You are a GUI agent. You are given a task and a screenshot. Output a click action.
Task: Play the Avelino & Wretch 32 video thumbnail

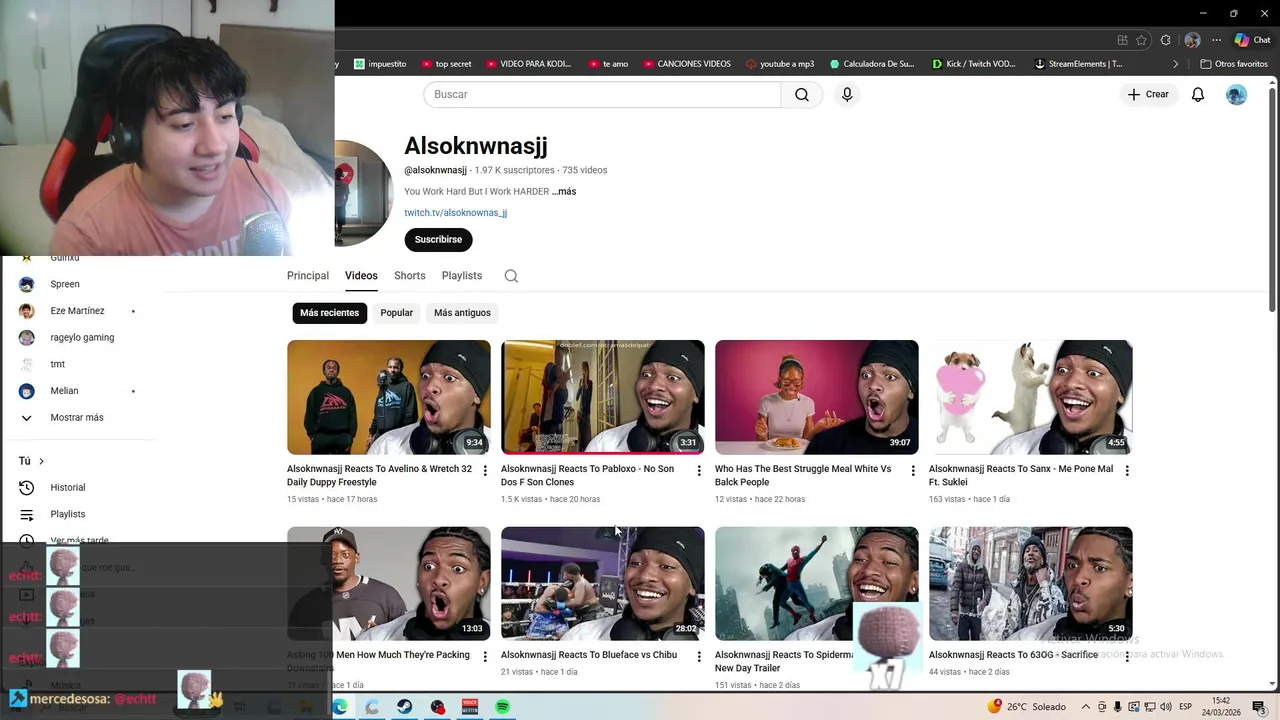click(x=389, y=397)
